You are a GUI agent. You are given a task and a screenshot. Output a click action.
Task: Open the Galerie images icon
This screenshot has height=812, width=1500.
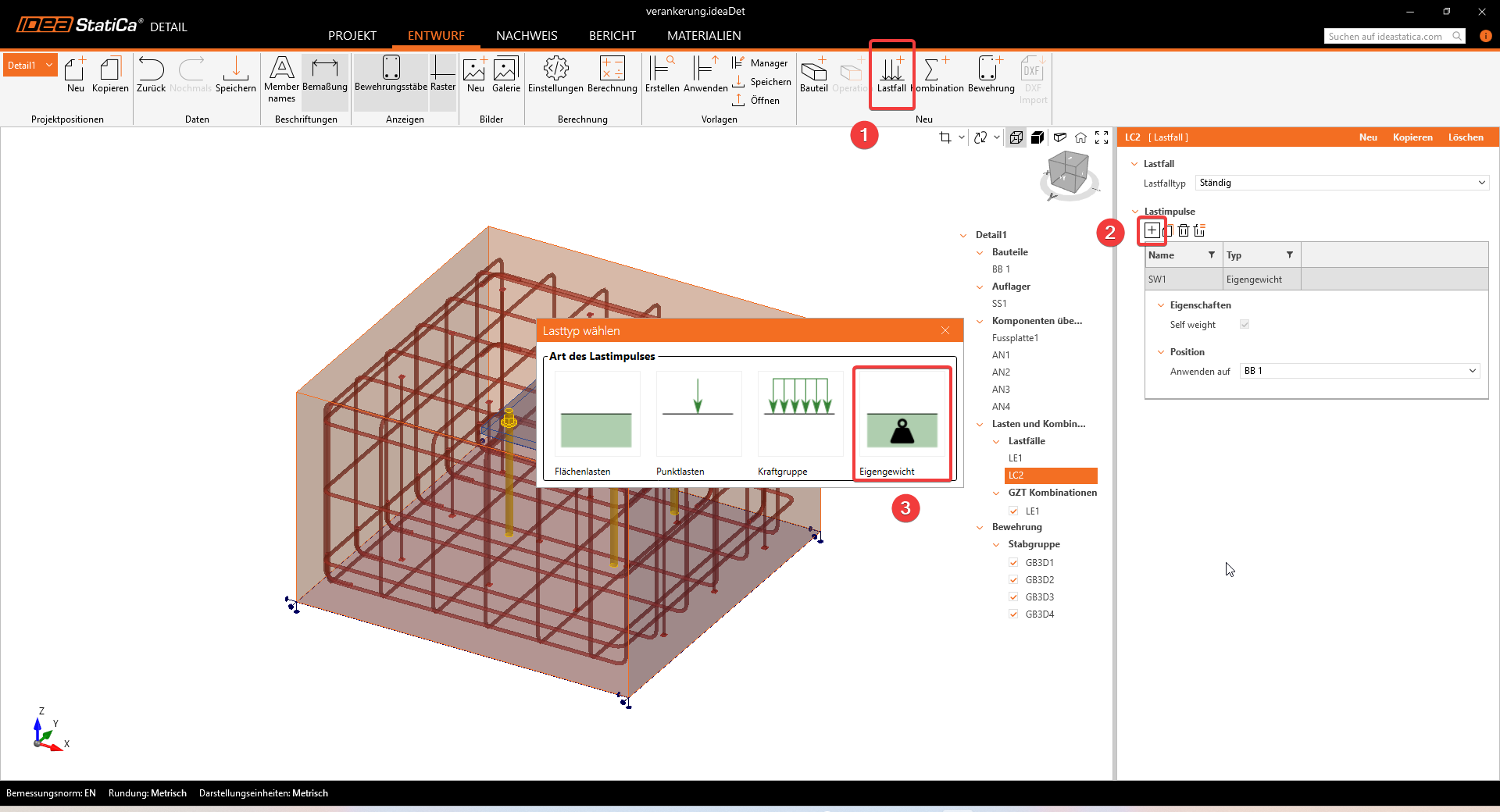coord(505,73)
